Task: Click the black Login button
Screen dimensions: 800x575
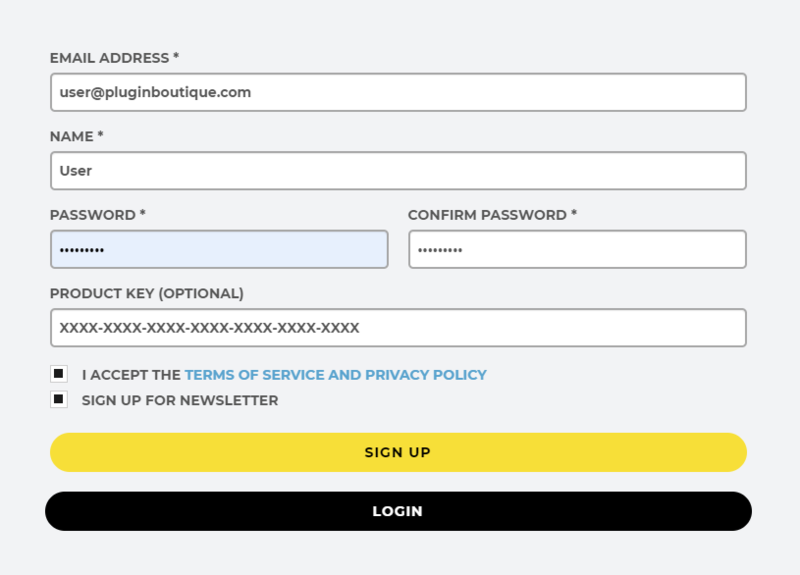Action: pyautogui.click(x=398, y=511)
